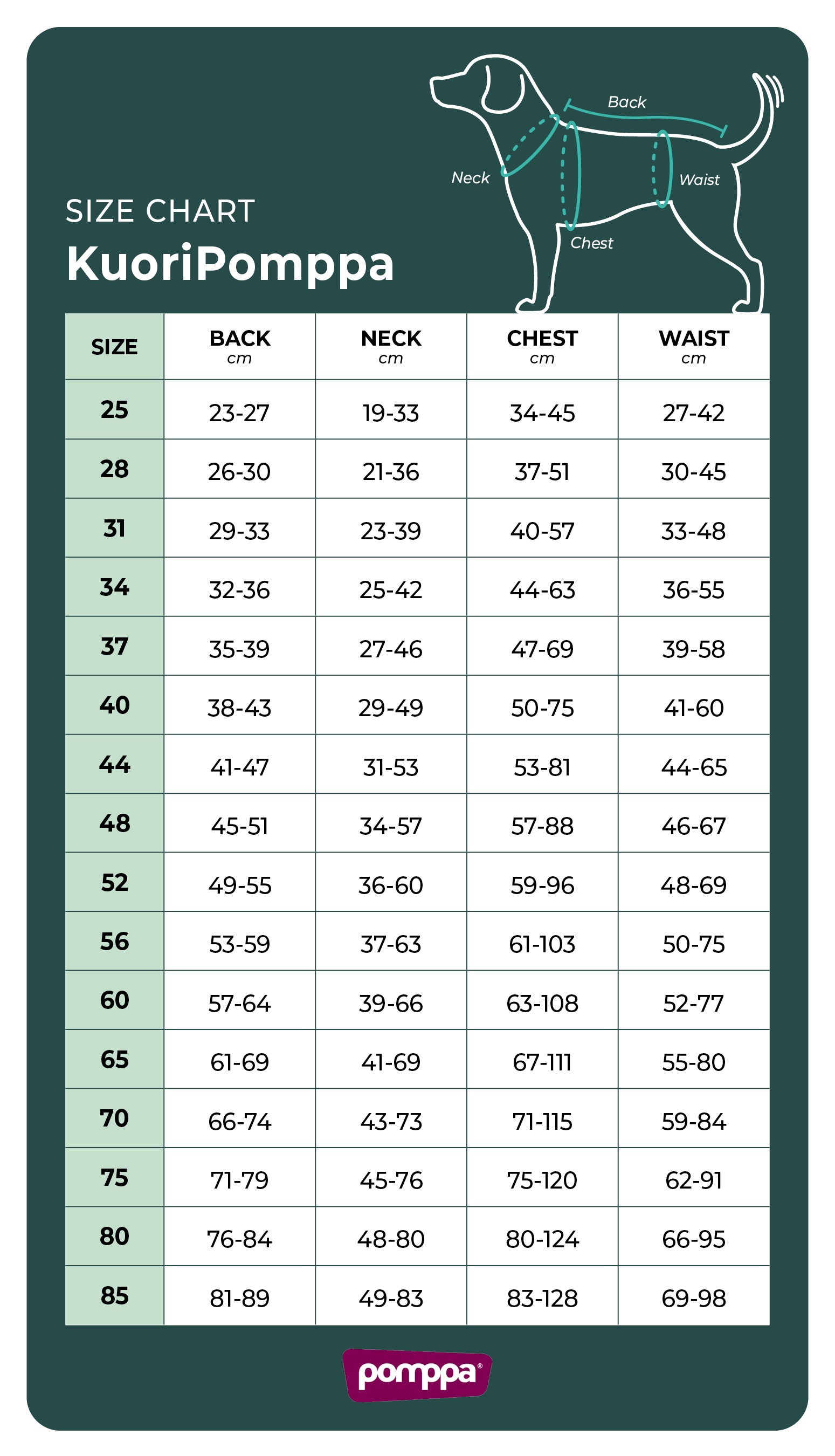Click the Chest label under the dog
Screen dimensions: 835x1456
pyautogui.click(x=591, y=243)
